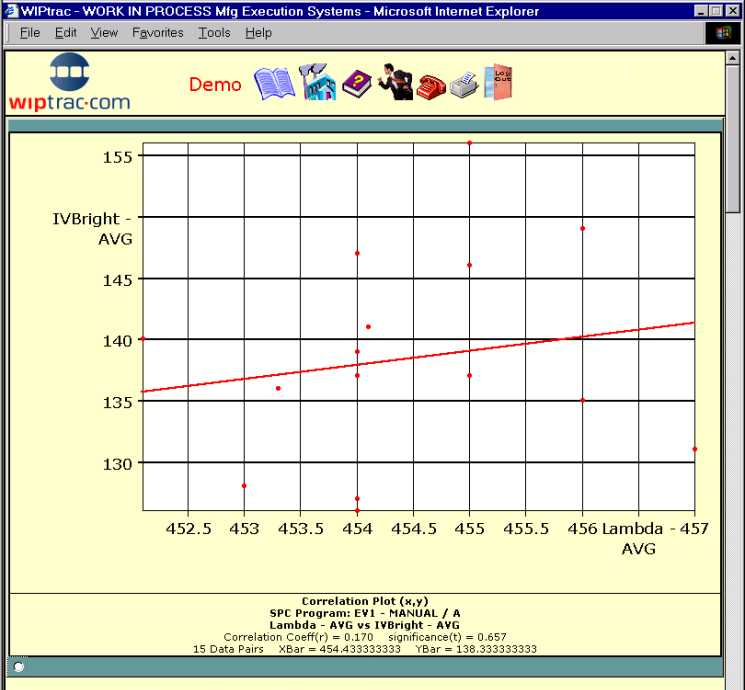
Task: Click the Log Out door icon
Action: tap(497, 82)
